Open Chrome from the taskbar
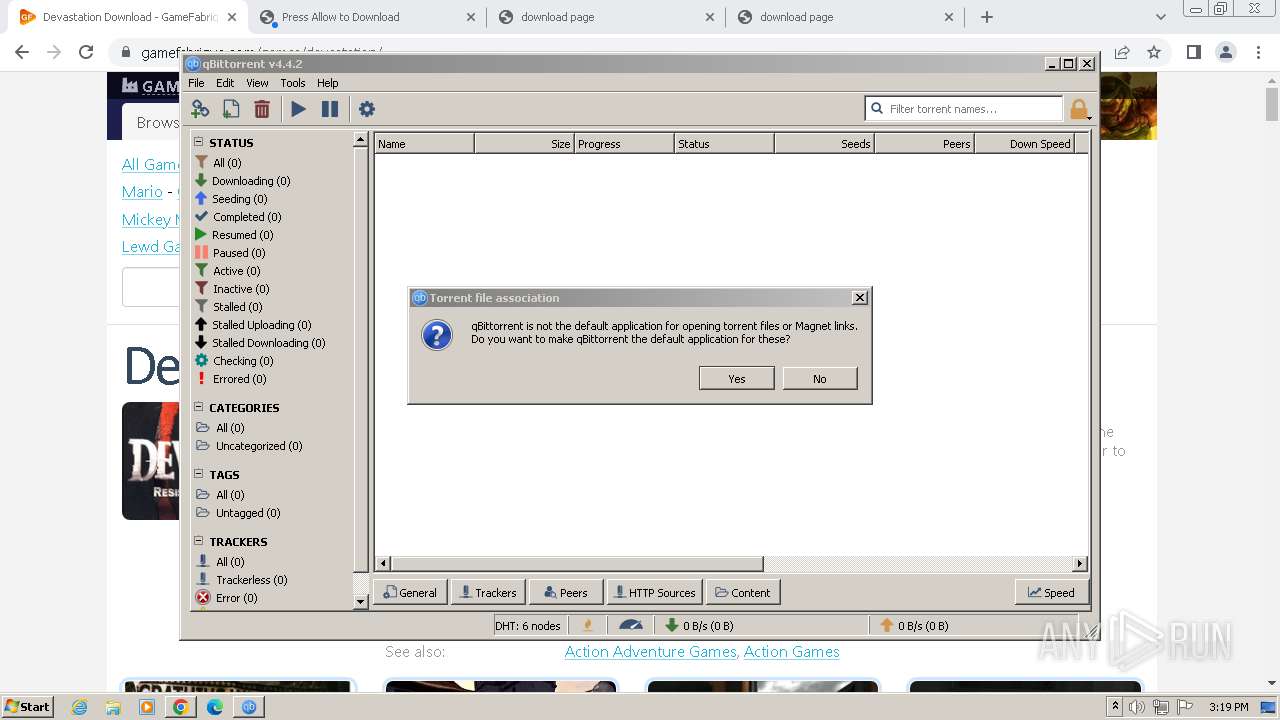Viewport: 1280px width, 720px height. point(181,707)
